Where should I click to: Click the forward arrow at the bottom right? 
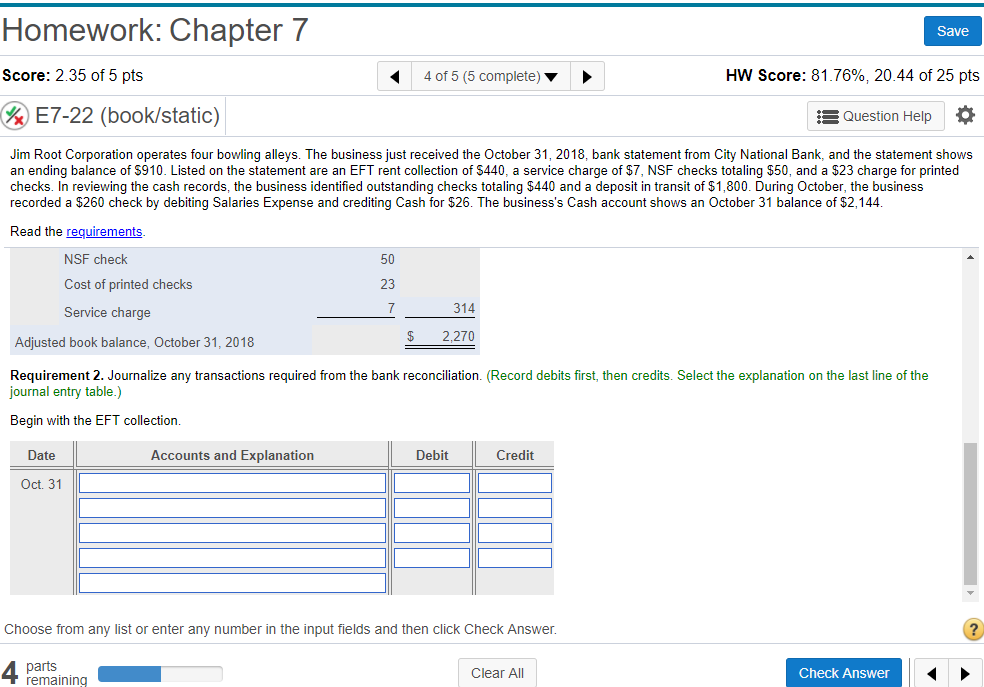(x=965, y=672)
